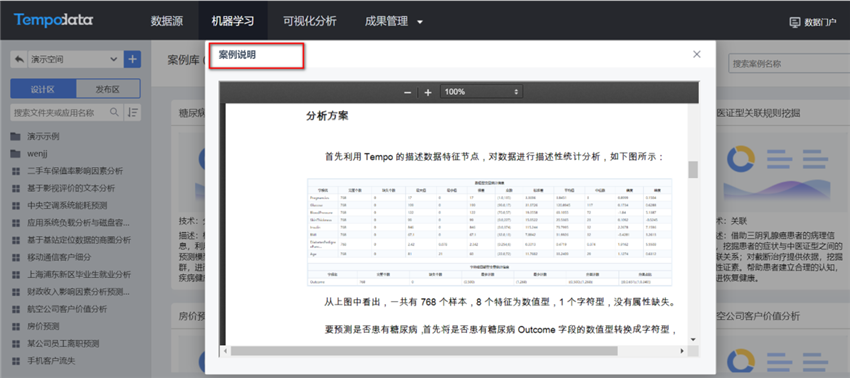Select 手机客户流失 item

click(x=51, y=361)
